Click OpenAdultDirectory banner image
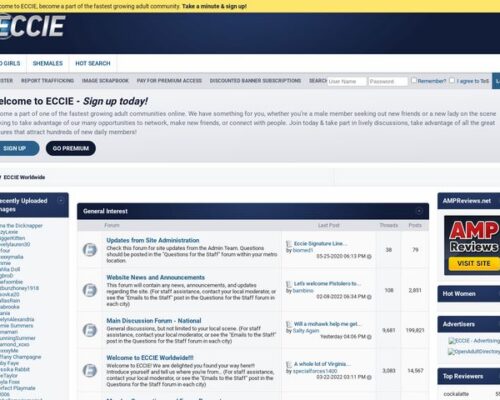The height and width of the screenshot is (400, 500). (474, 351)
